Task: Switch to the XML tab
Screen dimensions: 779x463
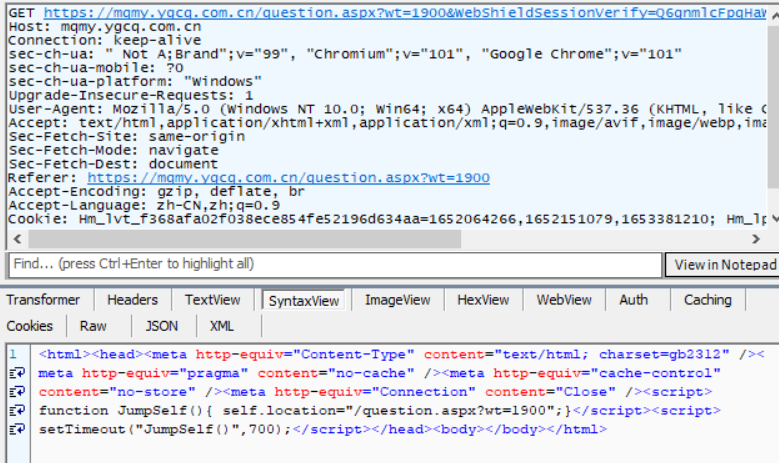Action: [222, 326]
